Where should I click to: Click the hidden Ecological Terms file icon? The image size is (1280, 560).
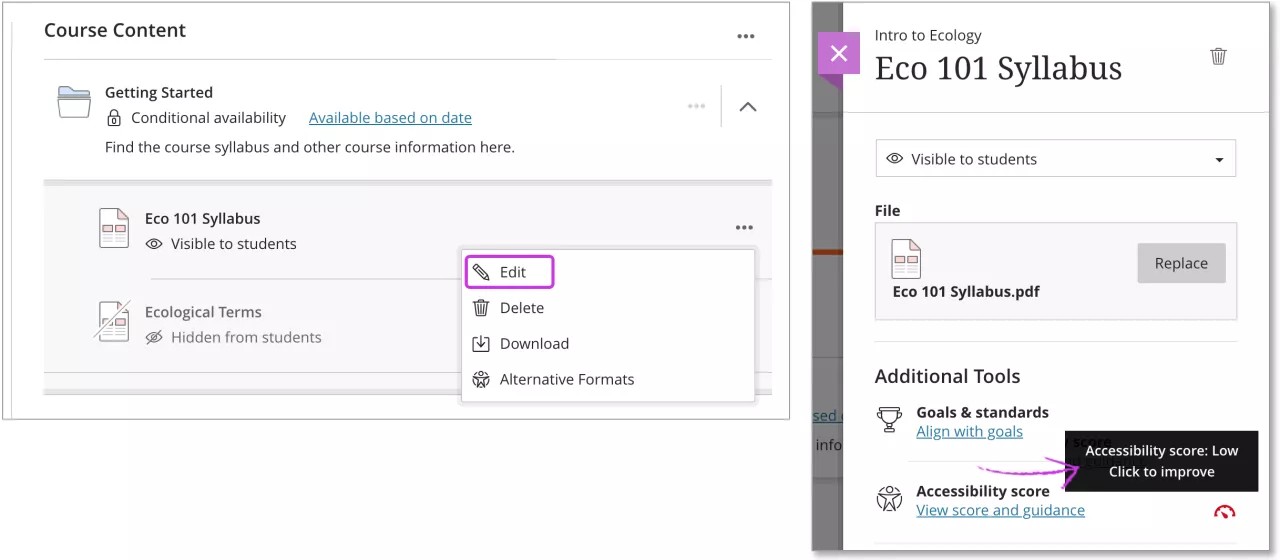coord(112,321)
